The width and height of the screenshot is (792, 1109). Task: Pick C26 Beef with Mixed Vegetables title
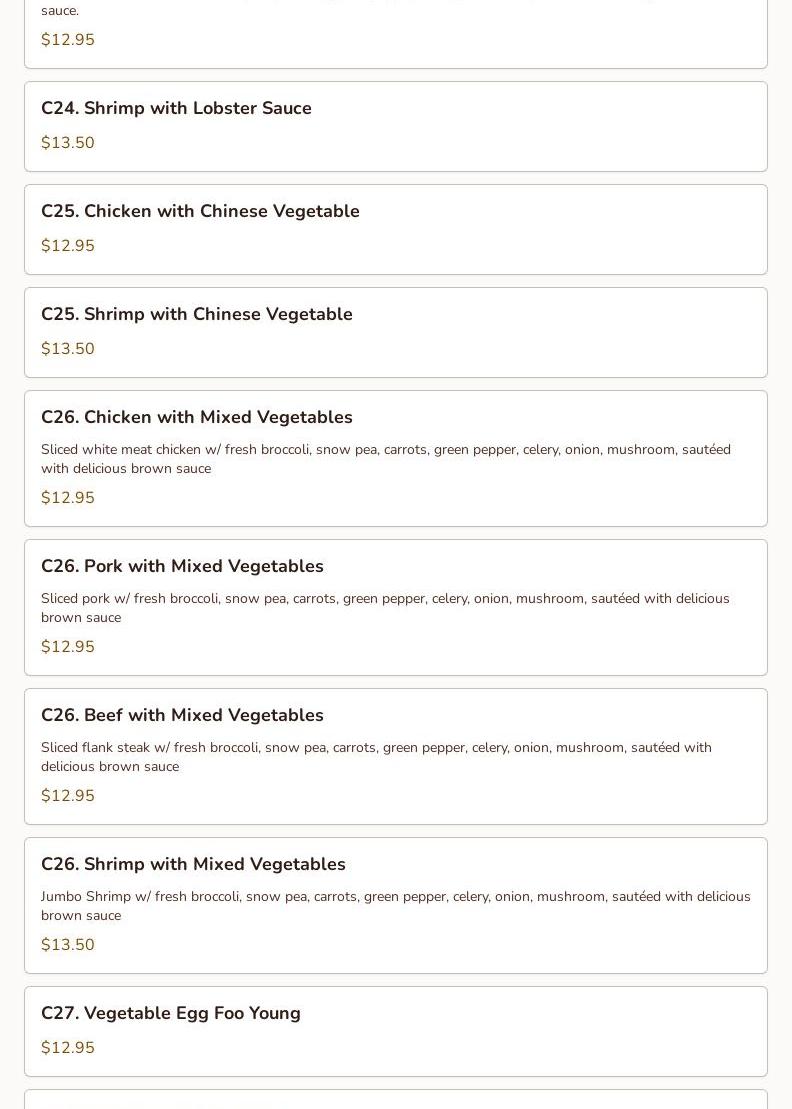[x=182, y=715]
